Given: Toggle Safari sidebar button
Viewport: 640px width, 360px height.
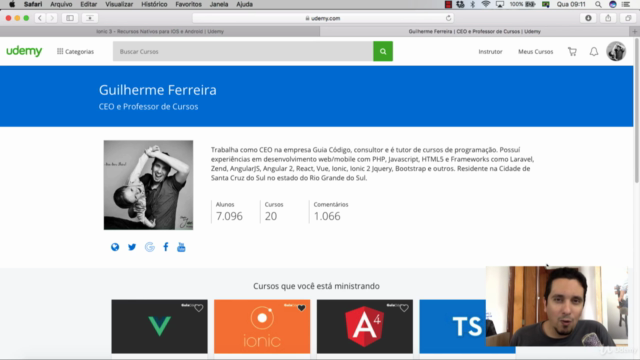Looking at the screenshot, I should pos(70,18).
